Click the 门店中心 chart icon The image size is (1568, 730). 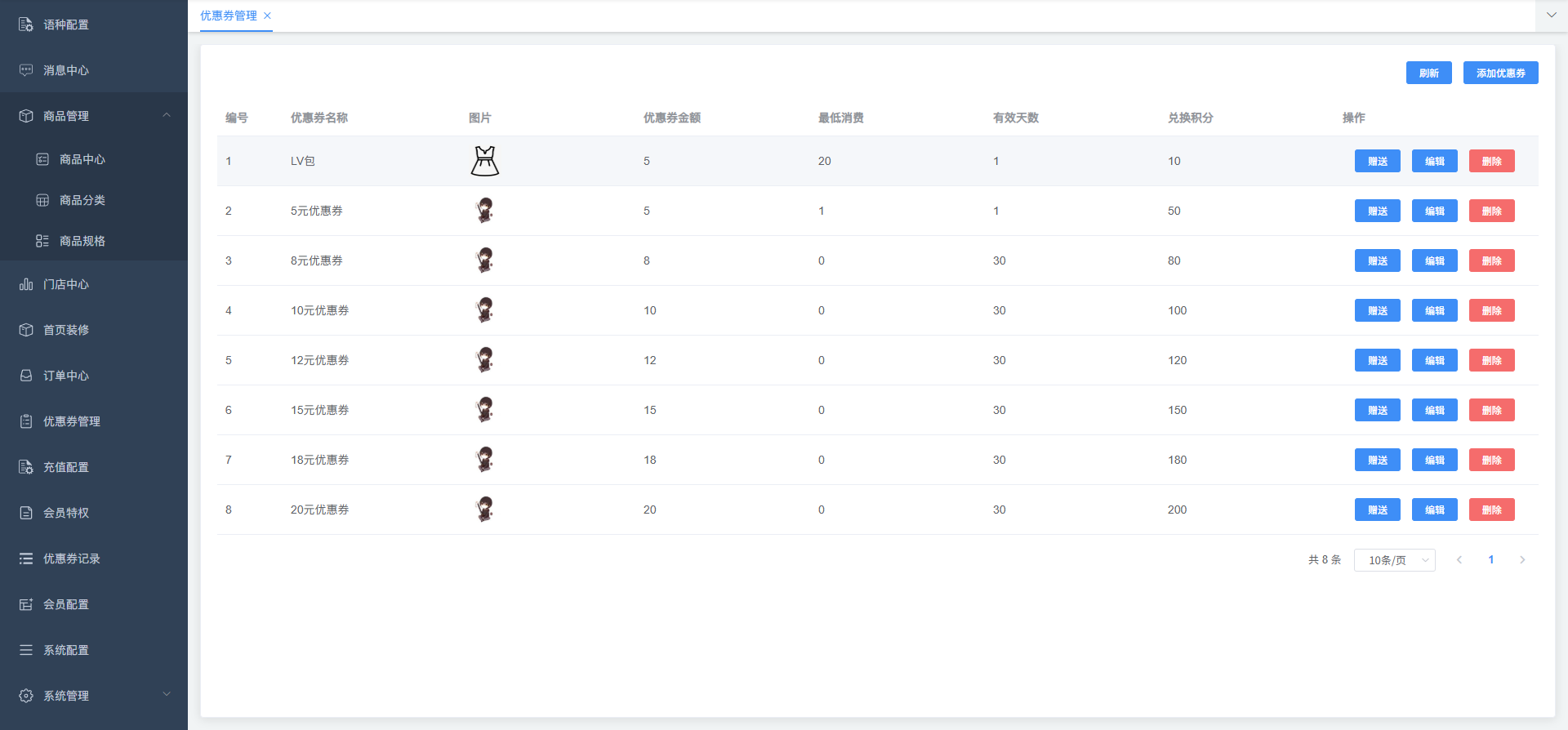(26, 284)
